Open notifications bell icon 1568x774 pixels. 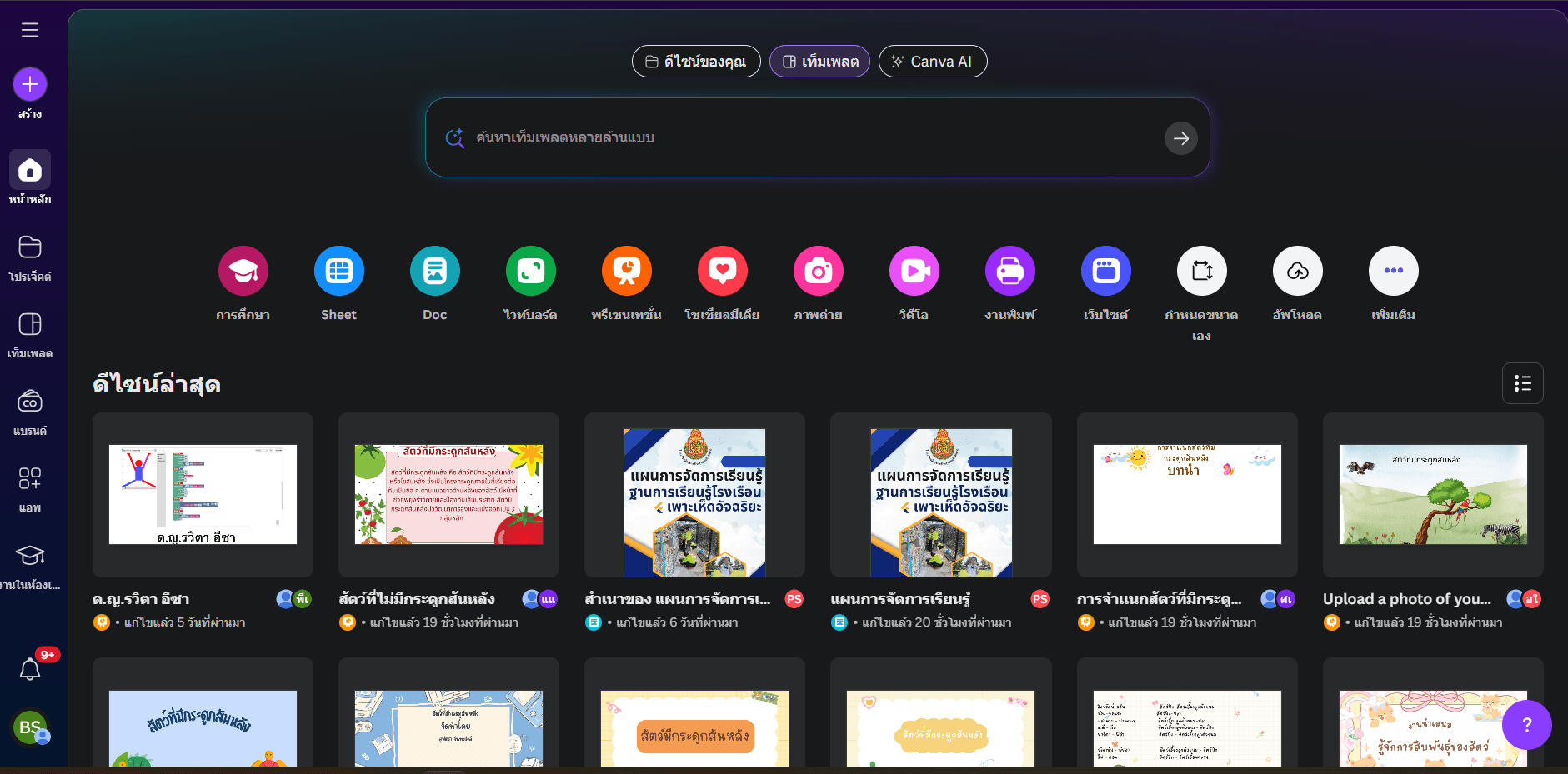click(x=30, y=669)
